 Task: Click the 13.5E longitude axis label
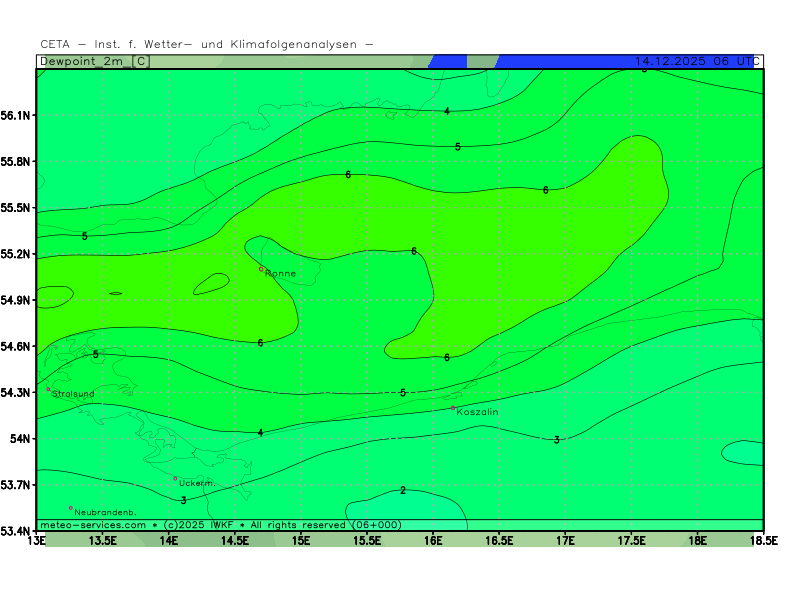pyautogui.click(x=103, y=541)
